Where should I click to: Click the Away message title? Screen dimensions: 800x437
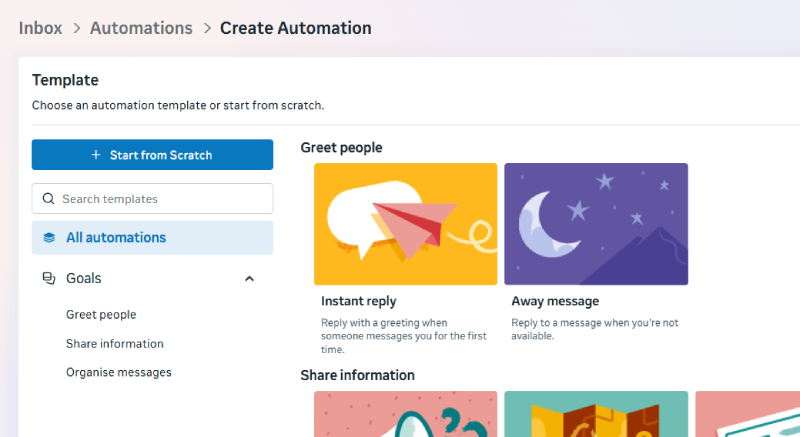(x=555, y=301)
